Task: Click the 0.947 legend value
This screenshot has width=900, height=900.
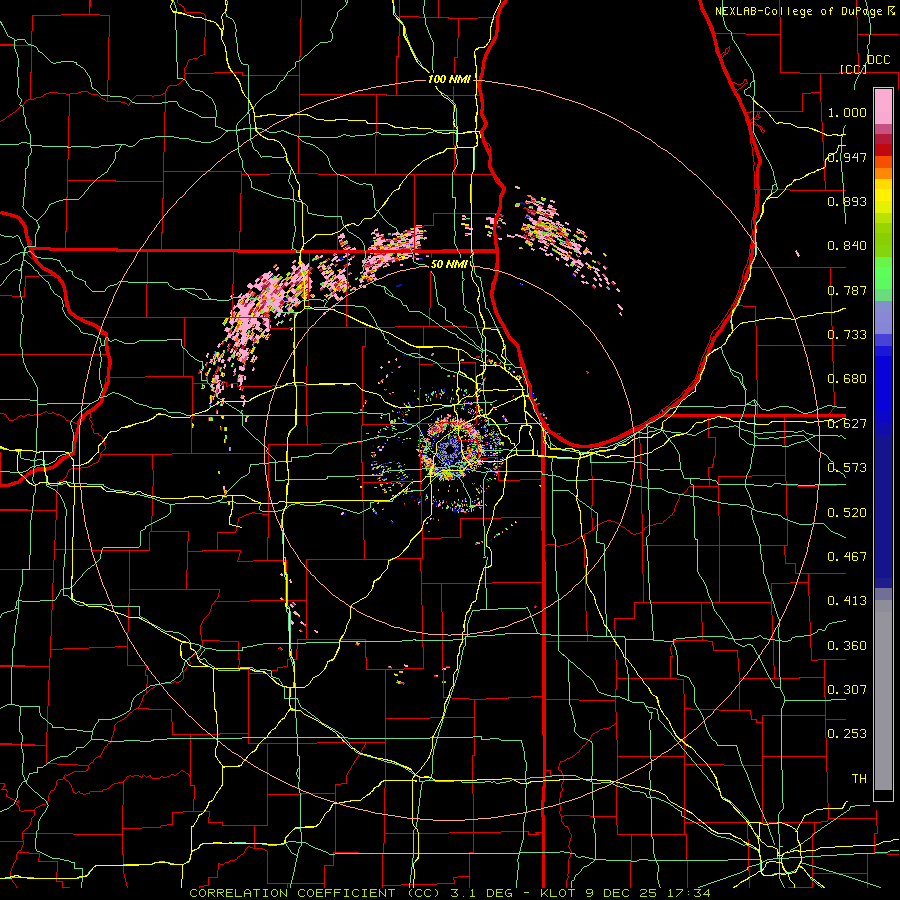Action: pyautogui.click(x=847, y=157)
